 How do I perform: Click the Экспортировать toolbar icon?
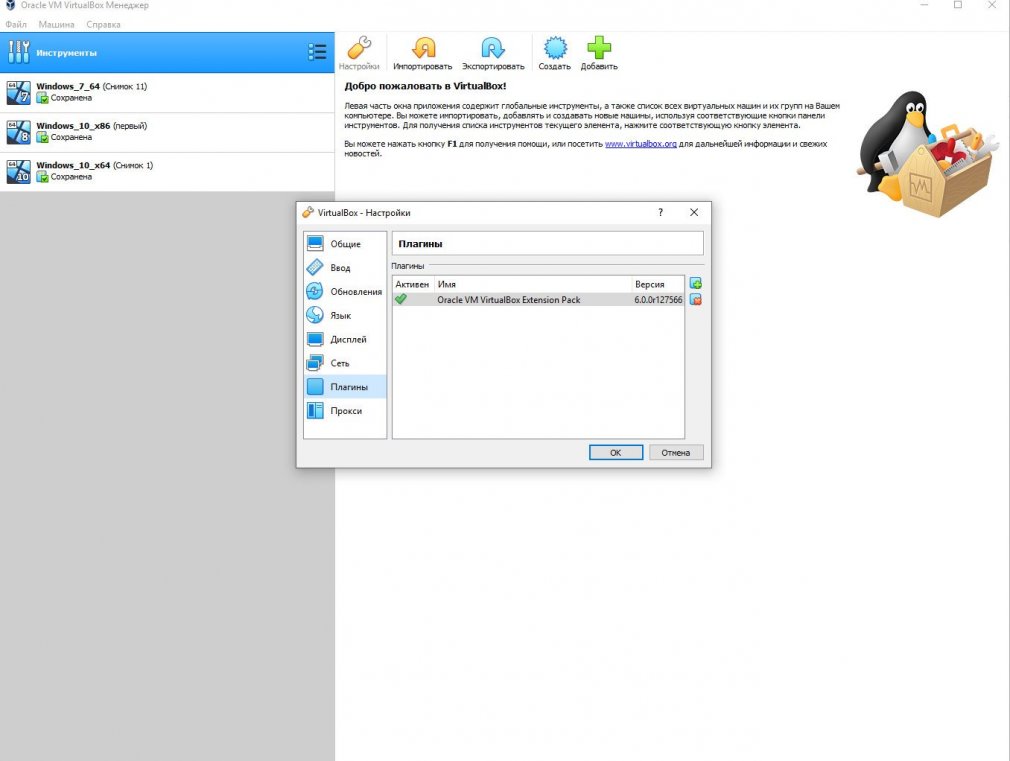pos(493,48)
